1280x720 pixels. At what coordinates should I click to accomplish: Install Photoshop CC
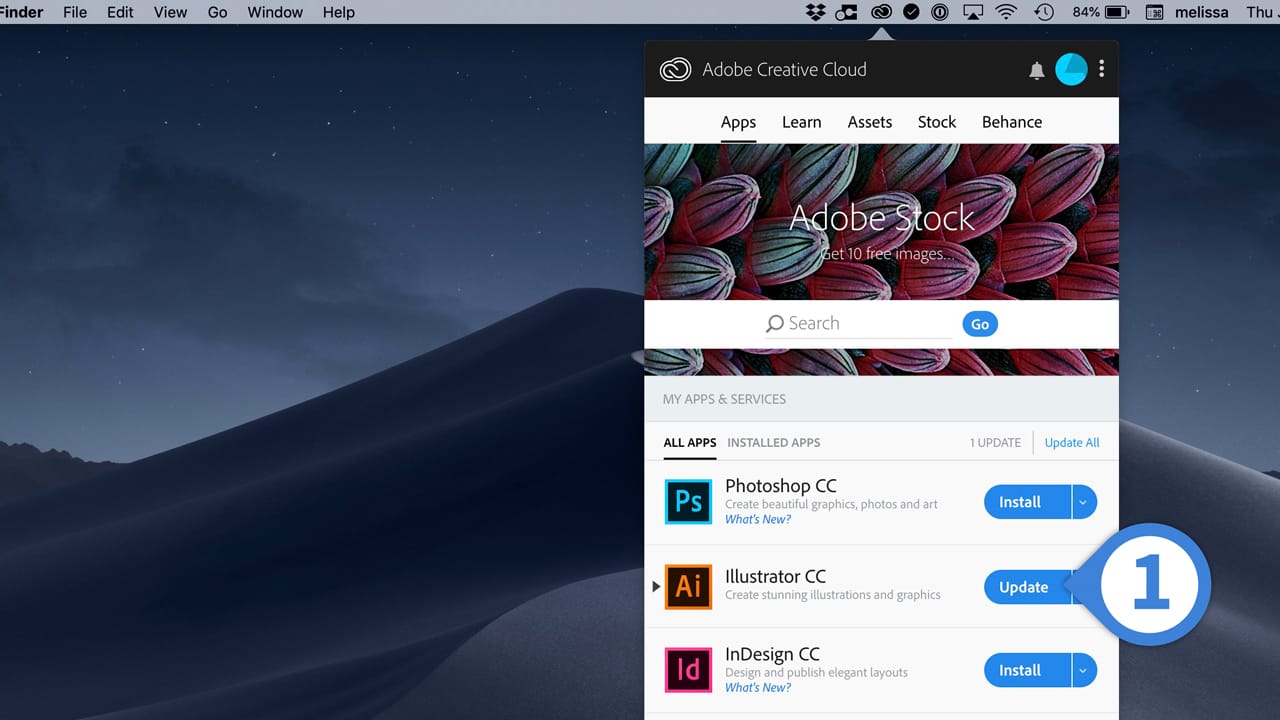tap(1027, 502)
